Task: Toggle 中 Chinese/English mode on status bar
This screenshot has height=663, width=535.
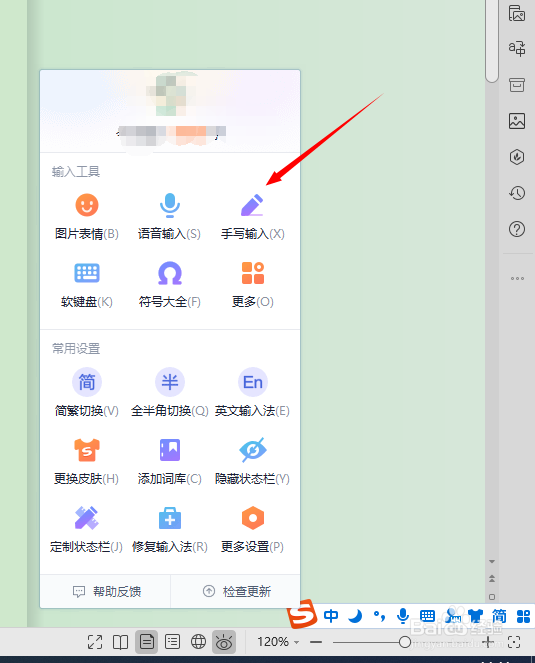Action: point(331,616)
